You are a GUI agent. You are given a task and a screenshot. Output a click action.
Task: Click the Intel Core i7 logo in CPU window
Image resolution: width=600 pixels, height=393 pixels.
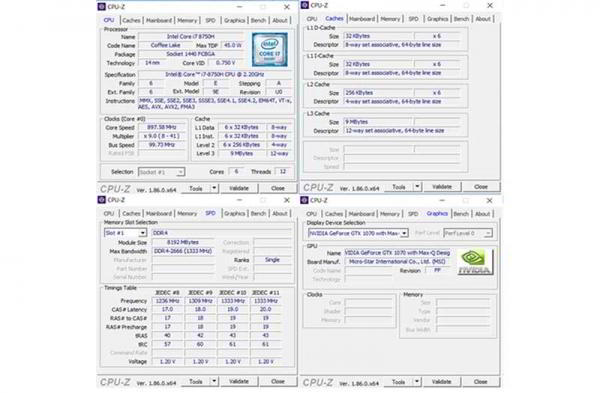click(269, 50)
